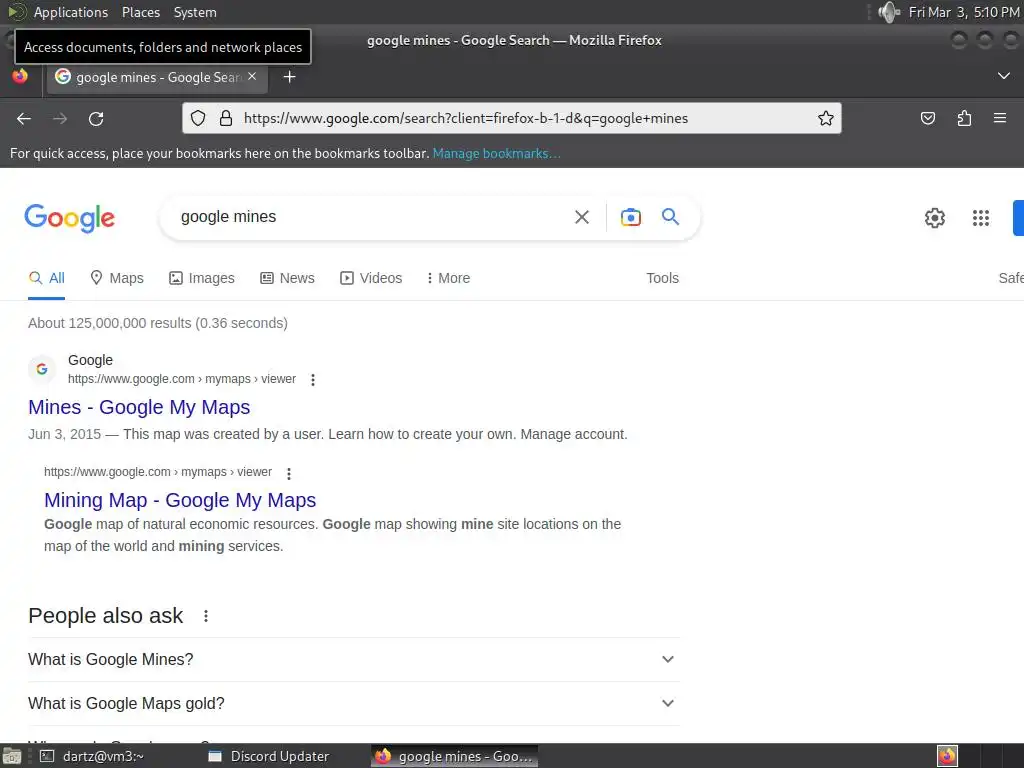Bookmark this page with the star icon
Viewport: 1024px width, 768px height.
825,118
